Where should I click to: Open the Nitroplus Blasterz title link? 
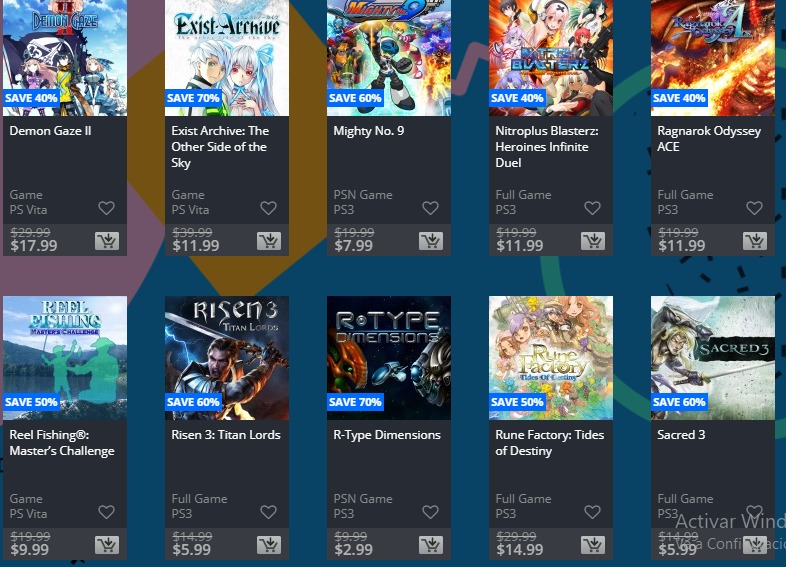point(546,147)
